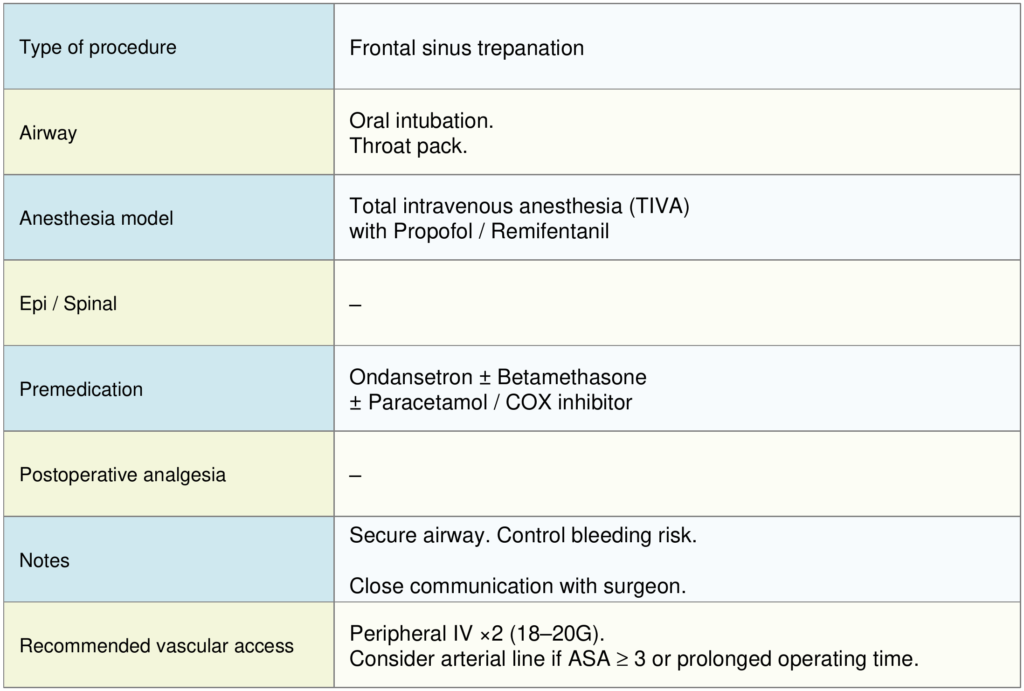Click the "Postoperative analgesia" label cell
This screenshot has width=1024, height=691.
coord(122,474)
